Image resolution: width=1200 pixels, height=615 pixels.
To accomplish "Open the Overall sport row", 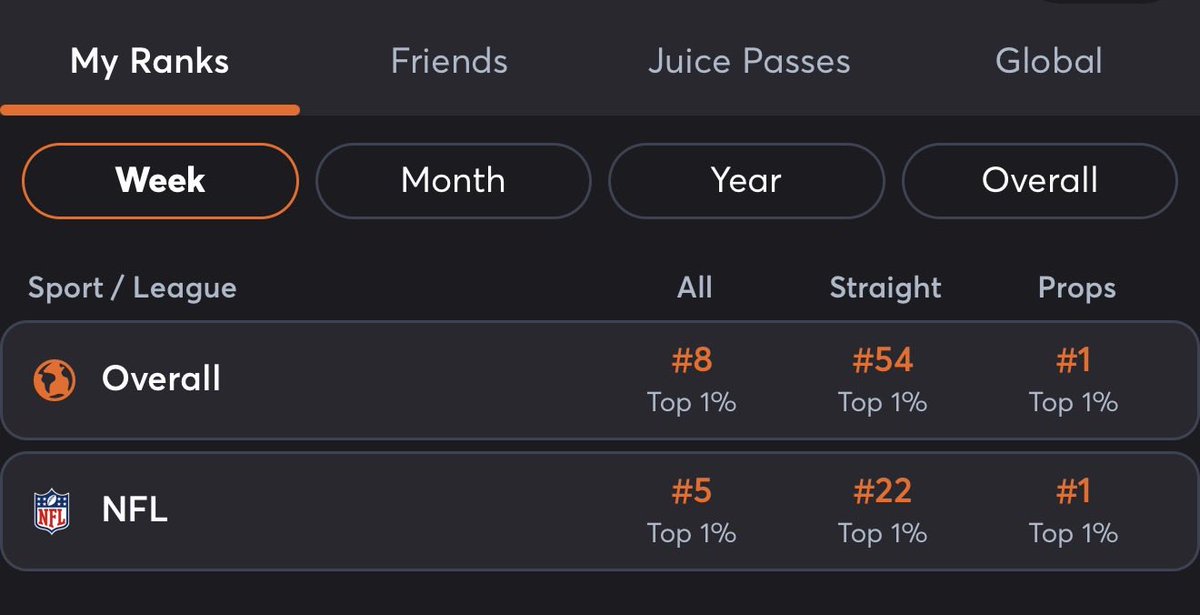I will (600, 380).
